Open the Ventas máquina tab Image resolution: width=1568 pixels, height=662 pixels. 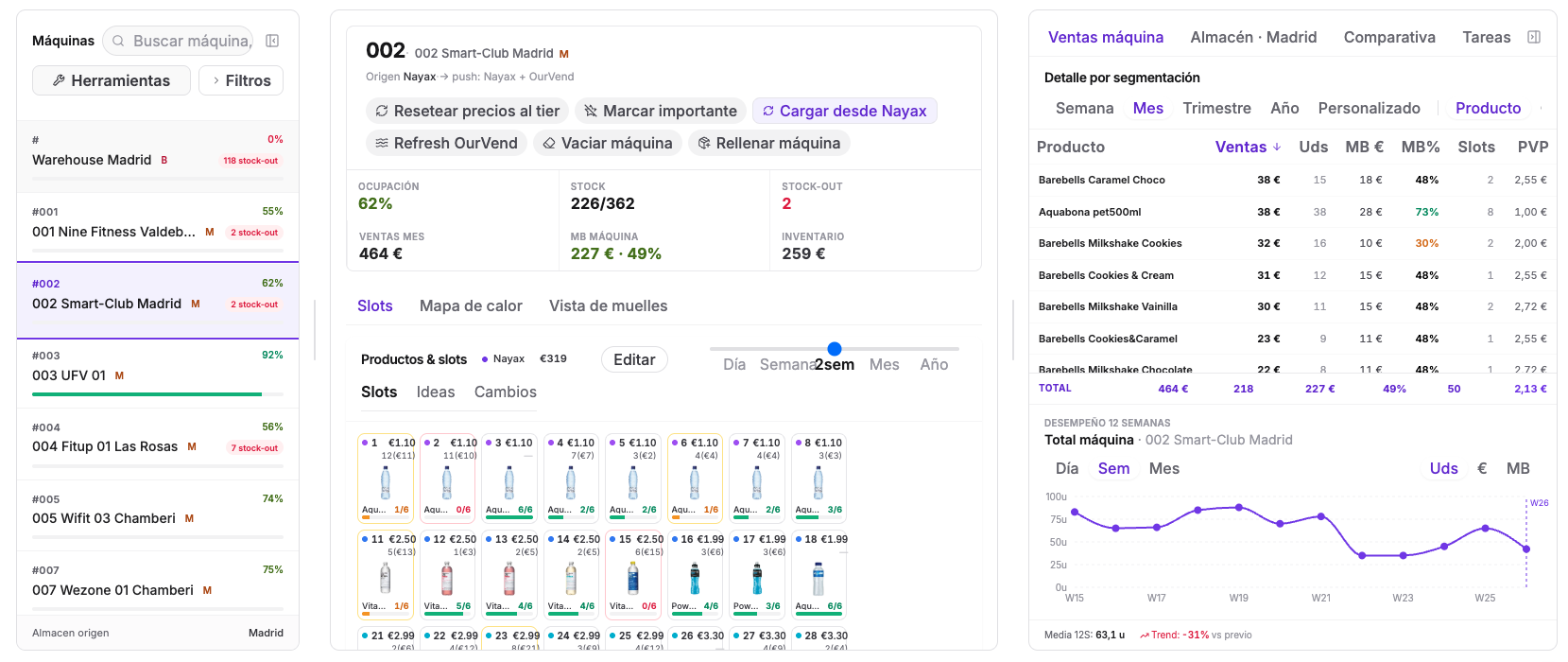tap(1106, 37)
